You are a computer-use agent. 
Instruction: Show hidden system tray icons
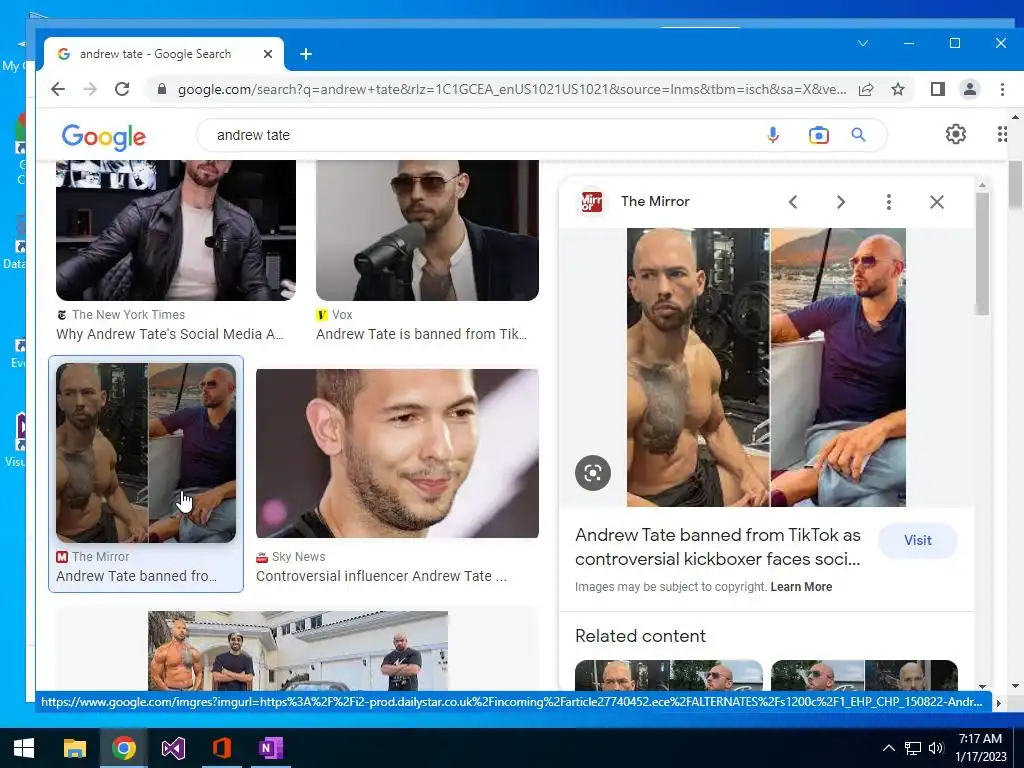(889, 748)
